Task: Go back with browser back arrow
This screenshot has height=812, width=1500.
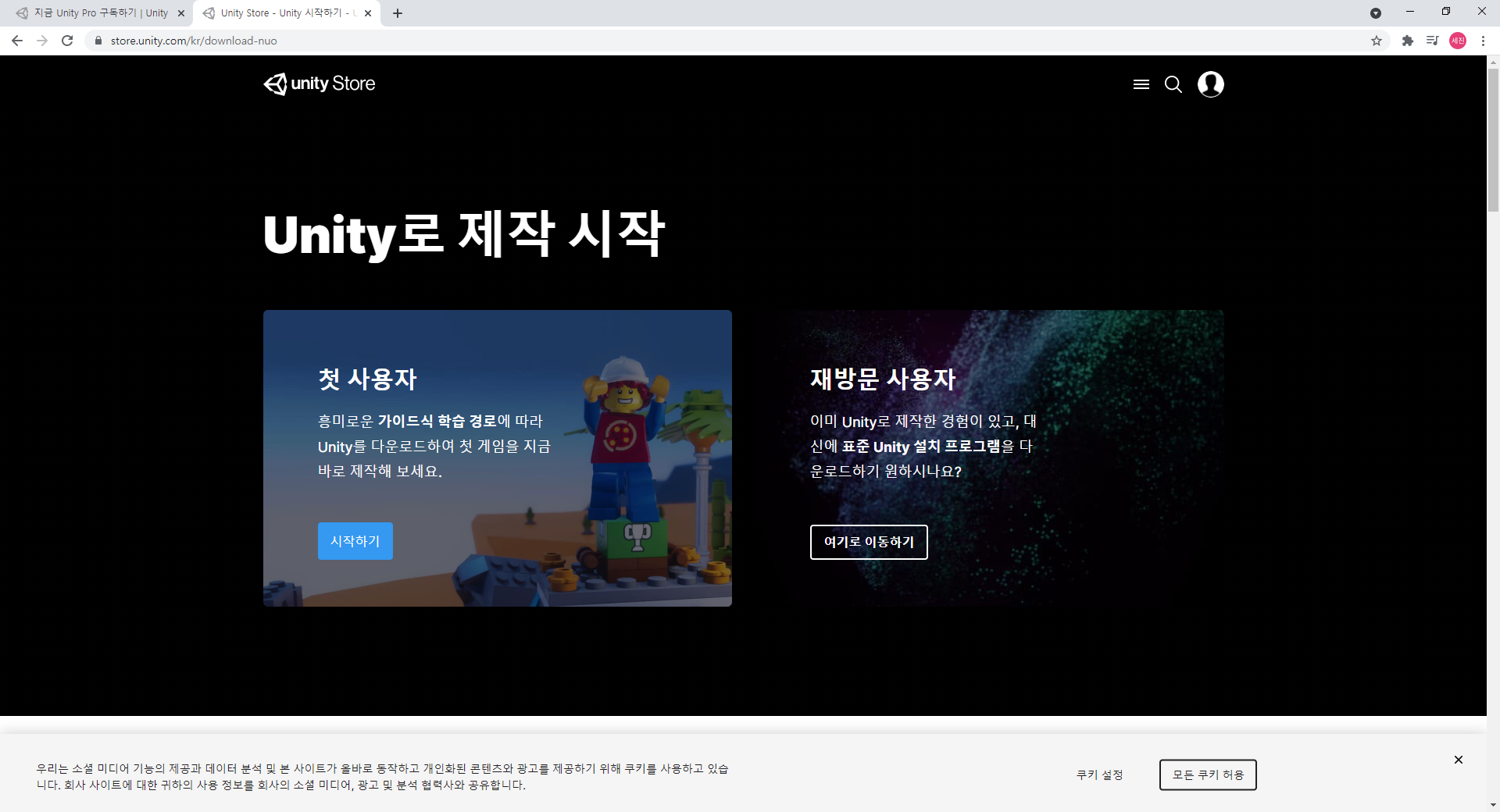Action: [17, 41]
